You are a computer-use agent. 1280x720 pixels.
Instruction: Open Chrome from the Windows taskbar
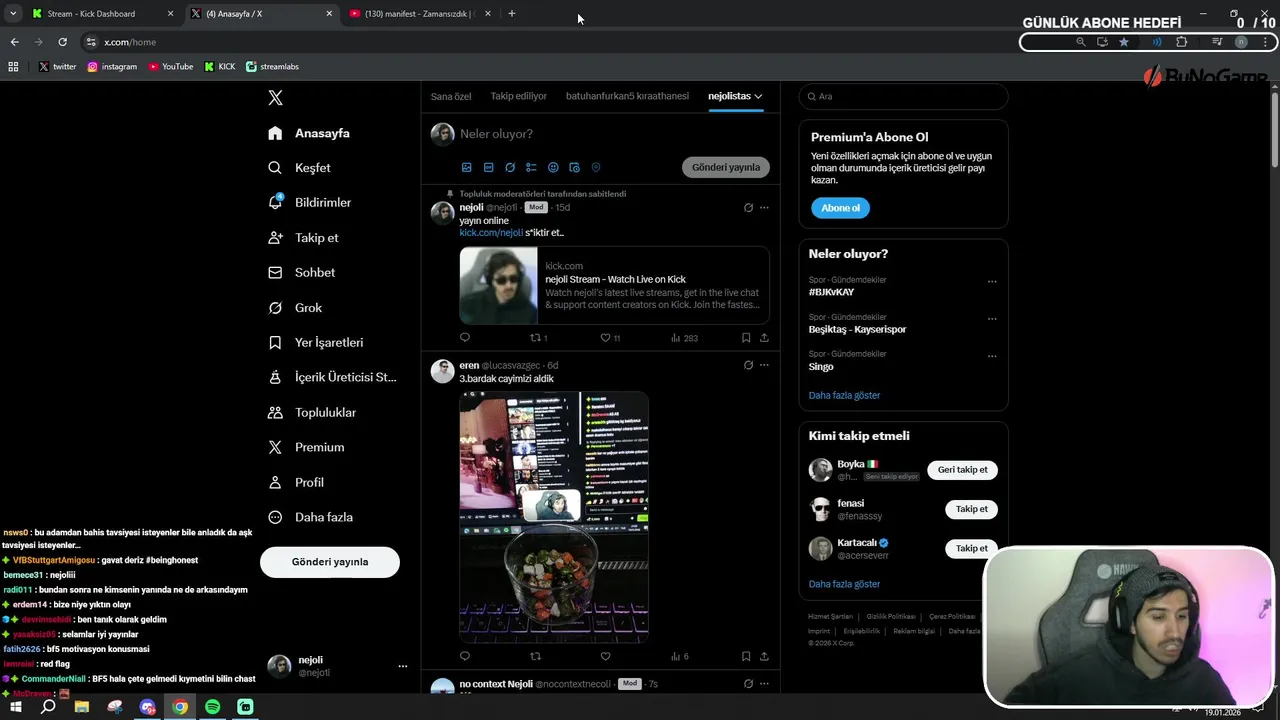tap(180, 707)
